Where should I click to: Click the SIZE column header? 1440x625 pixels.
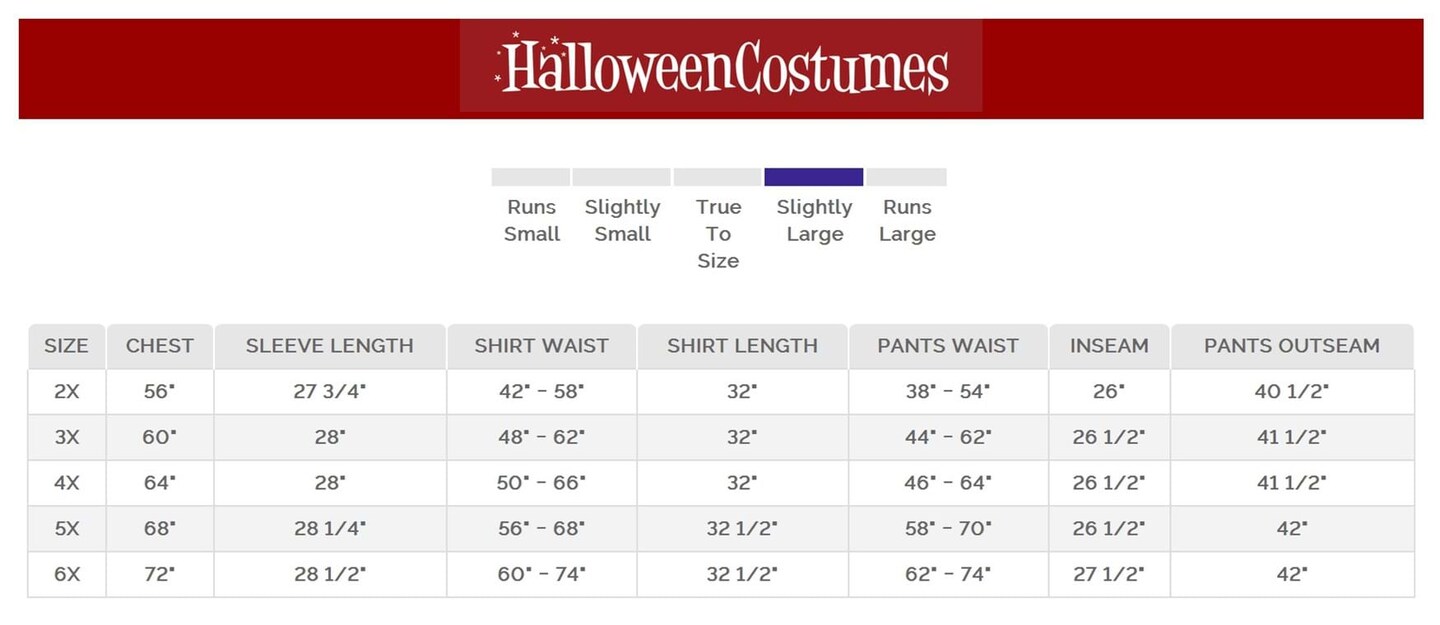coord(66,346)
